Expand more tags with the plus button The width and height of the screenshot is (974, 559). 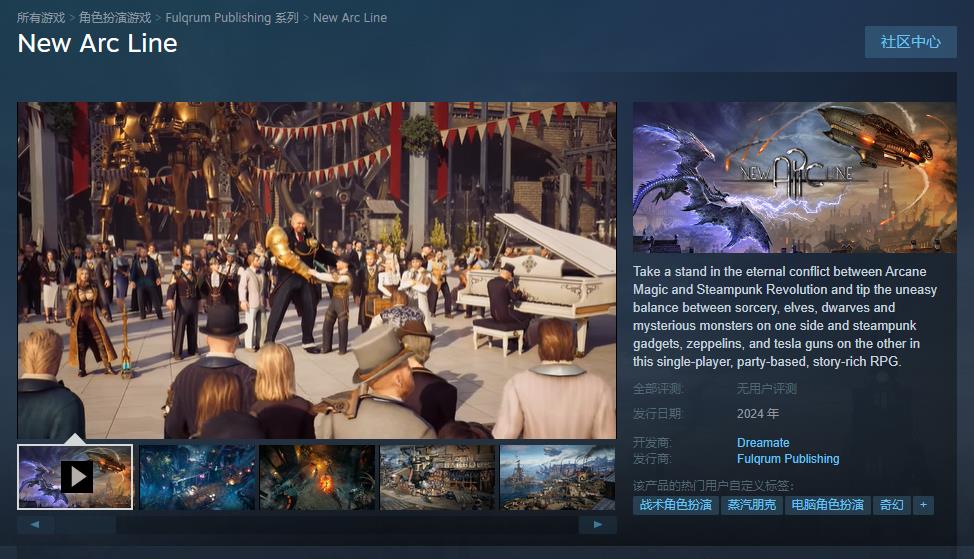click(x=923, y=505)
